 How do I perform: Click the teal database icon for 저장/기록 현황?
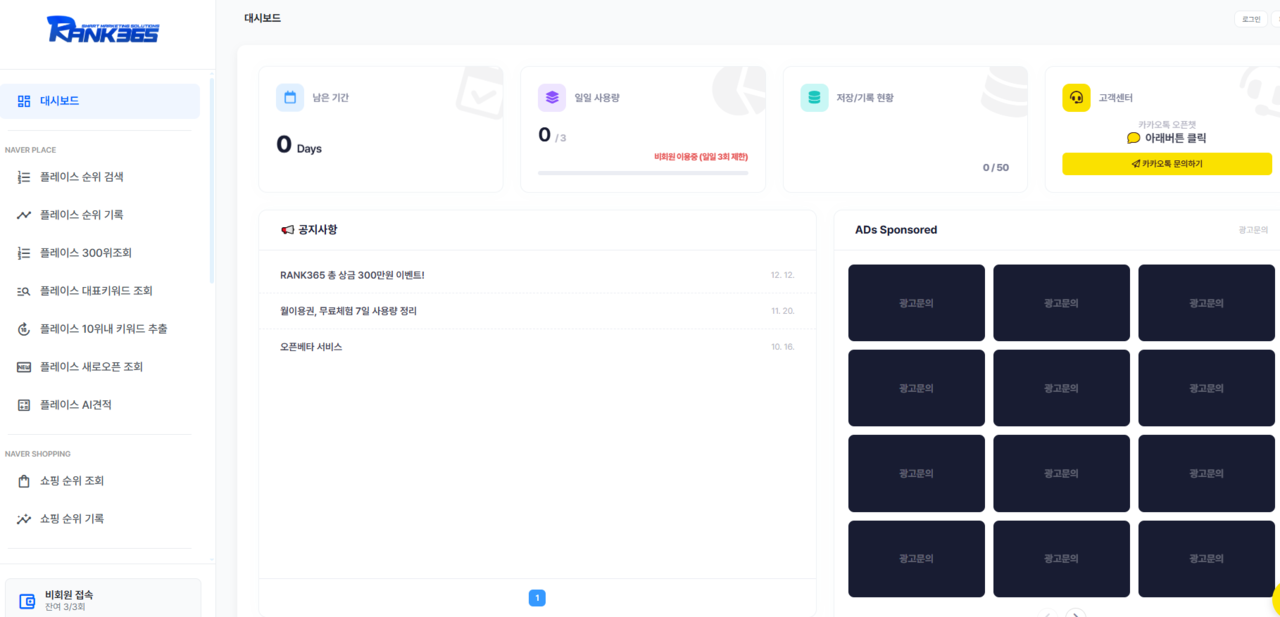tap(814, 98)
